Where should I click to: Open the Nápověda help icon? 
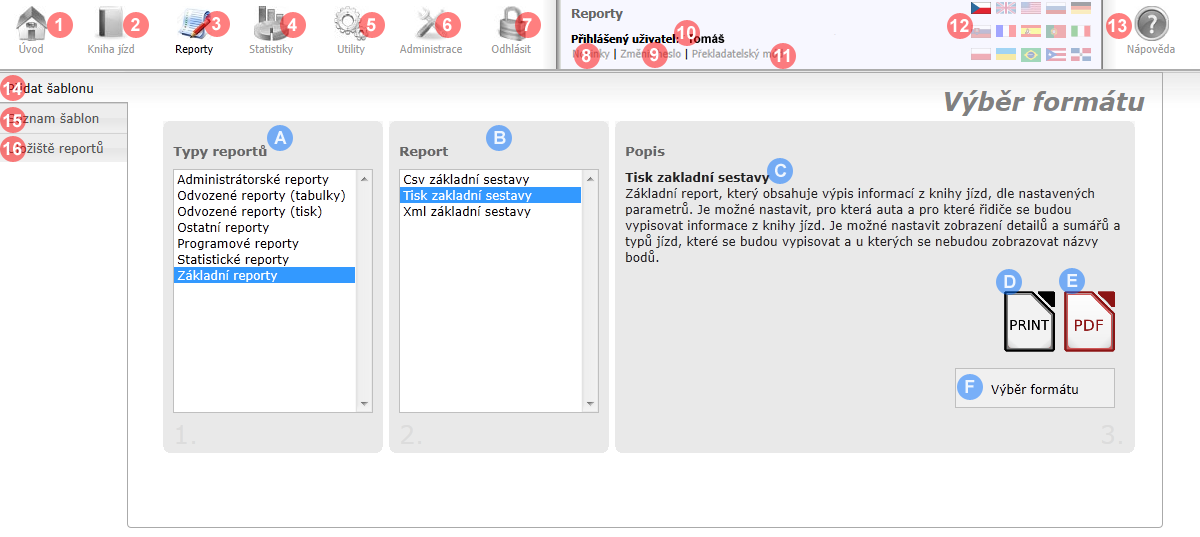[x=1151, y=24]
